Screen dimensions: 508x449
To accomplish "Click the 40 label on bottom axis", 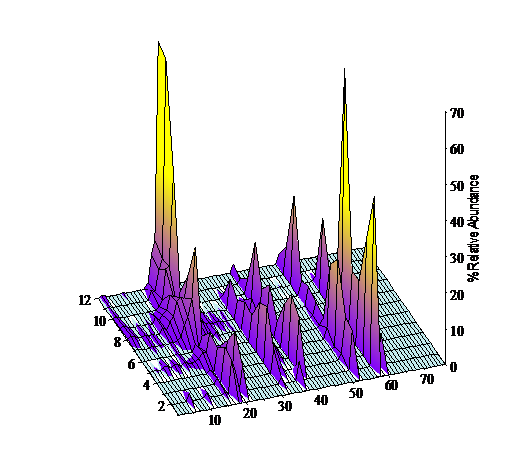I will coord(321,400).
